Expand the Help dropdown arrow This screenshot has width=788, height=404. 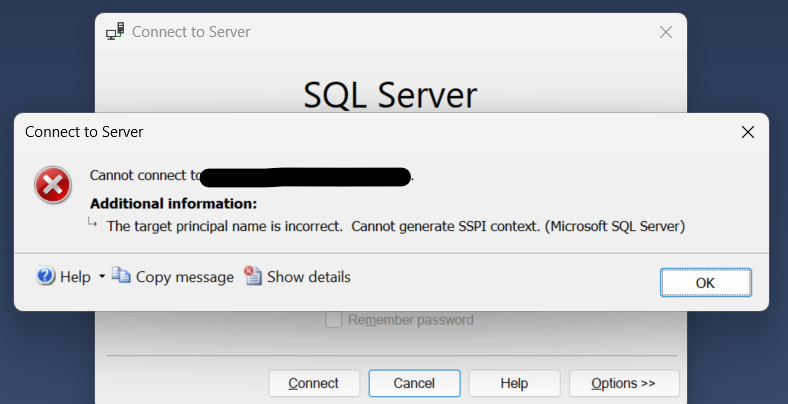tap(102, 276)
